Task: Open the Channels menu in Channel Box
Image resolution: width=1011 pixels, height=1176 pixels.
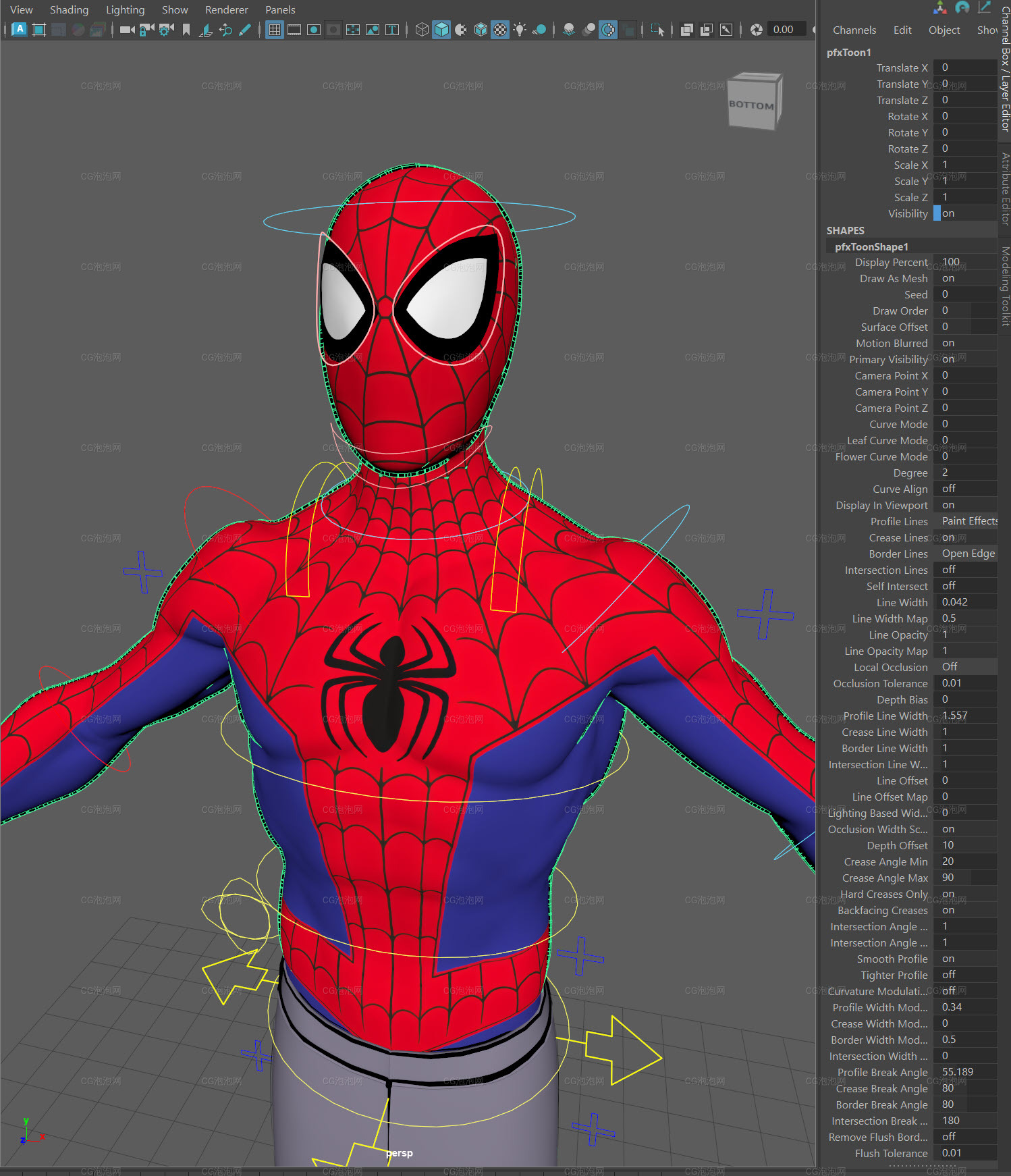Action: [x=854, y=30]
